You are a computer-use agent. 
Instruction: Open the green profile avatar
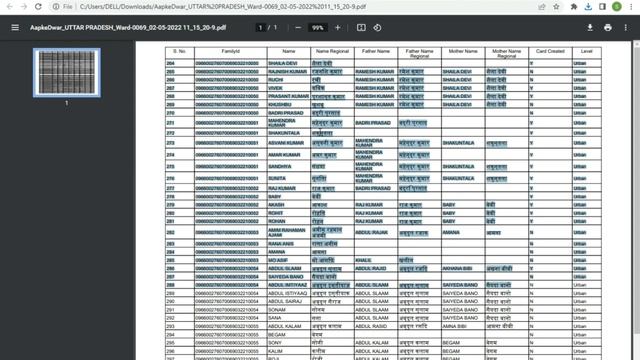pos(617,7)
